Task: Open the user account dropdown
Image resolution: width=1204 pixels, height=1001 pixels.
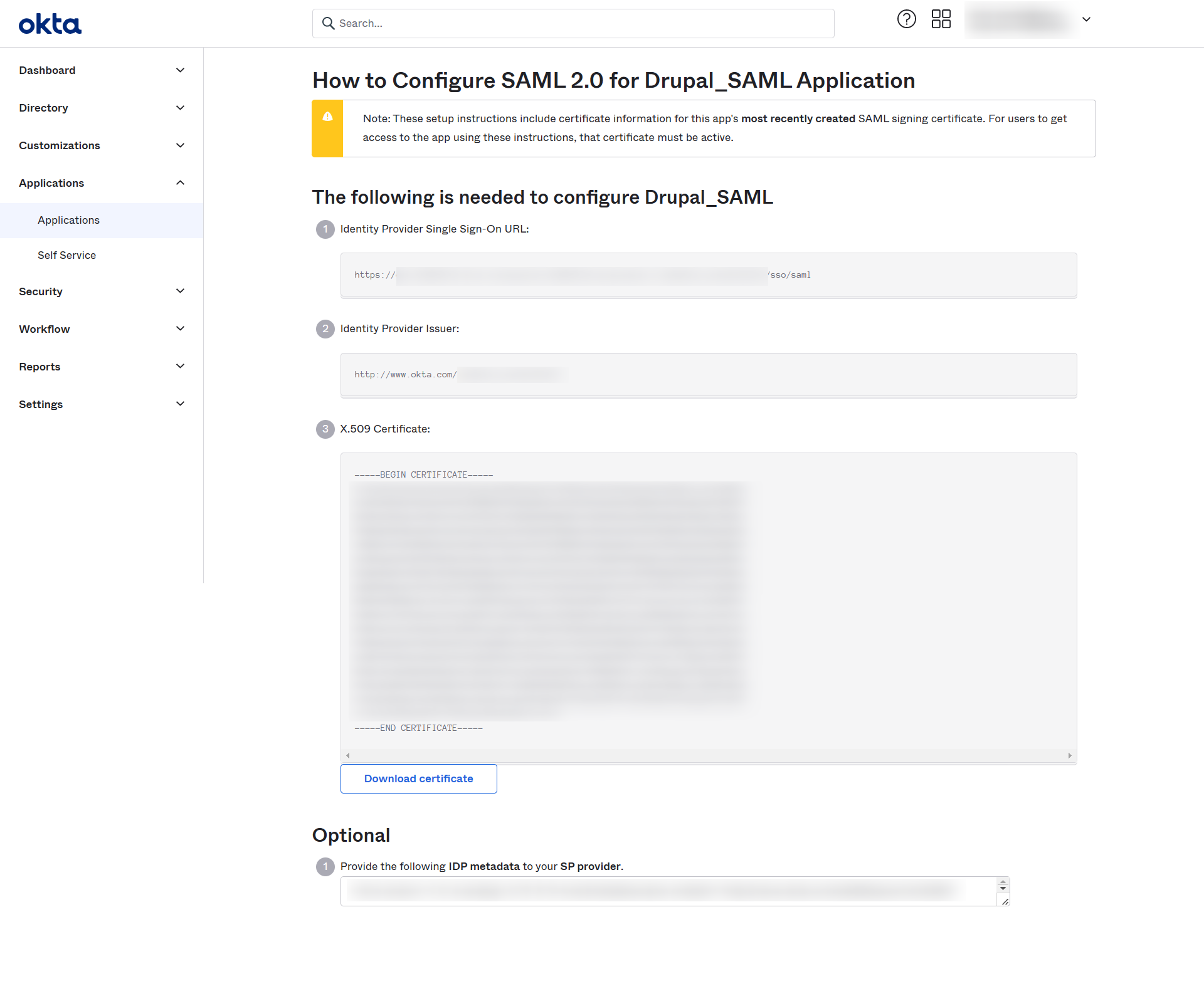Action: point(1086,19)
